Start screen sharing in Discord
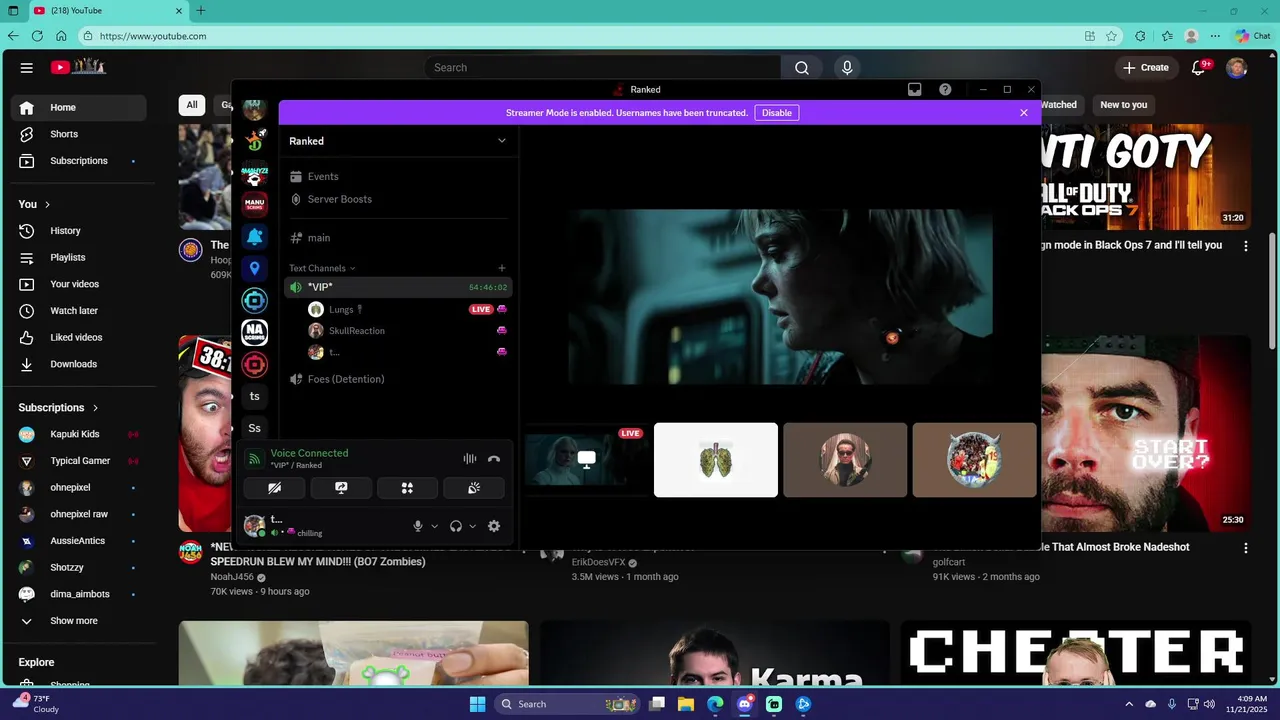The image size is (1280, 720). pyautogui.click(x=341, y=488)
